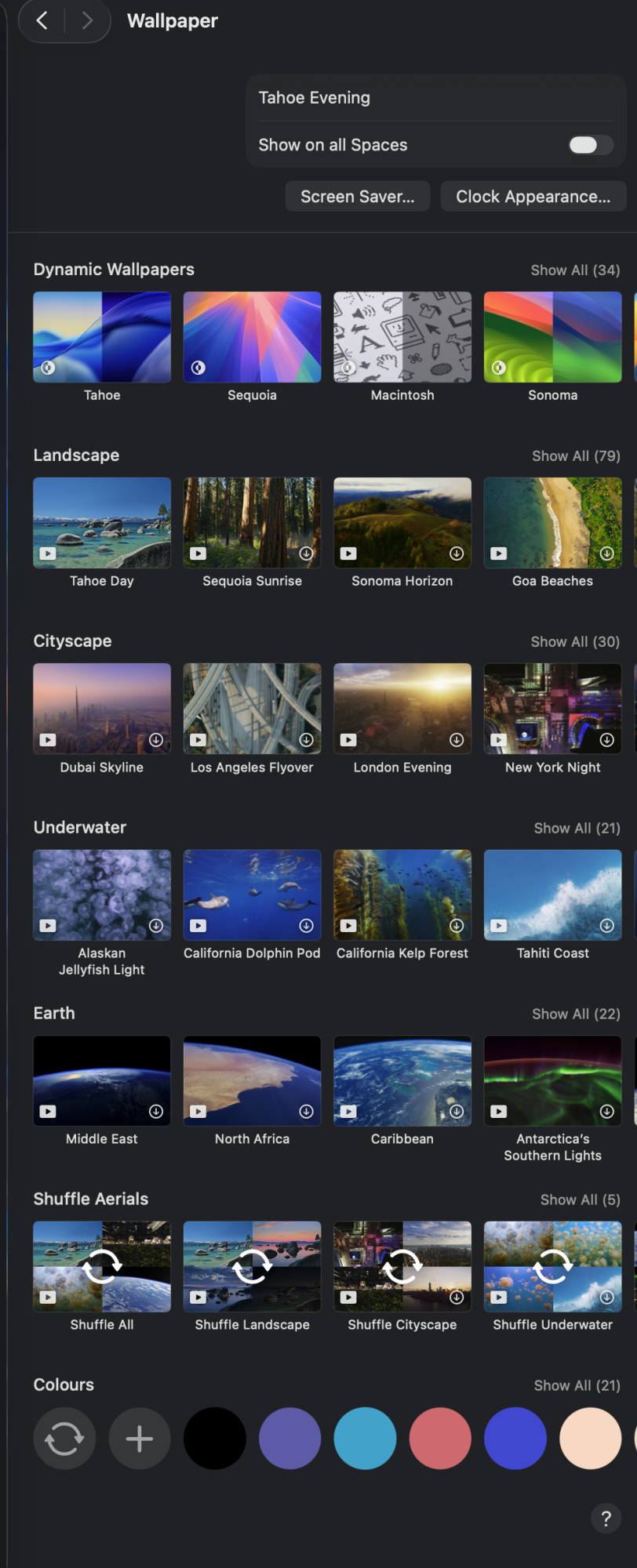Choose the Macintosh wallpaper thumbnail

(x=402, y=337)
